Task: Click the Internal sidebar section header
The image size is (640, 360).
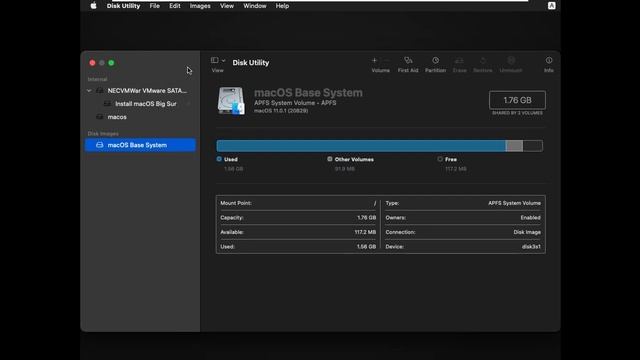Action: (97, 79)
